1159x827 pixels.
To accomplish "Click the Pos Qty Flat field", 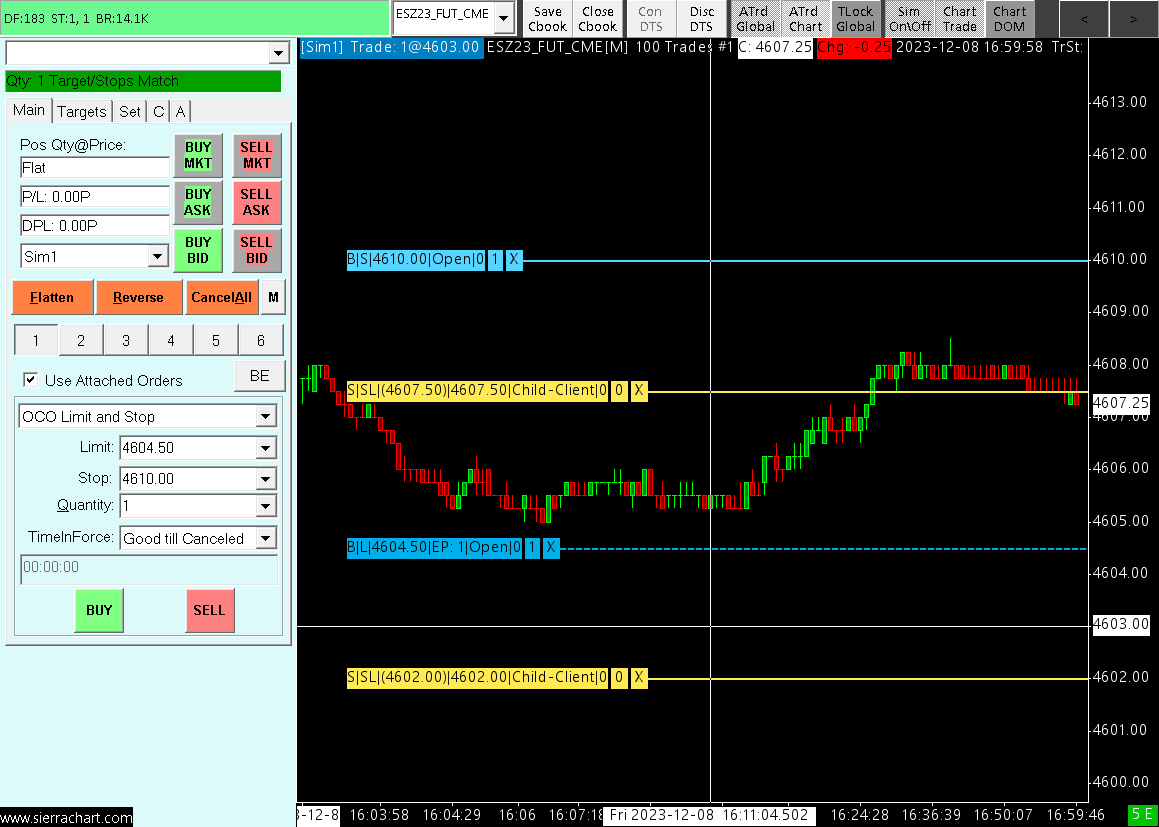I will pos(95,168).
